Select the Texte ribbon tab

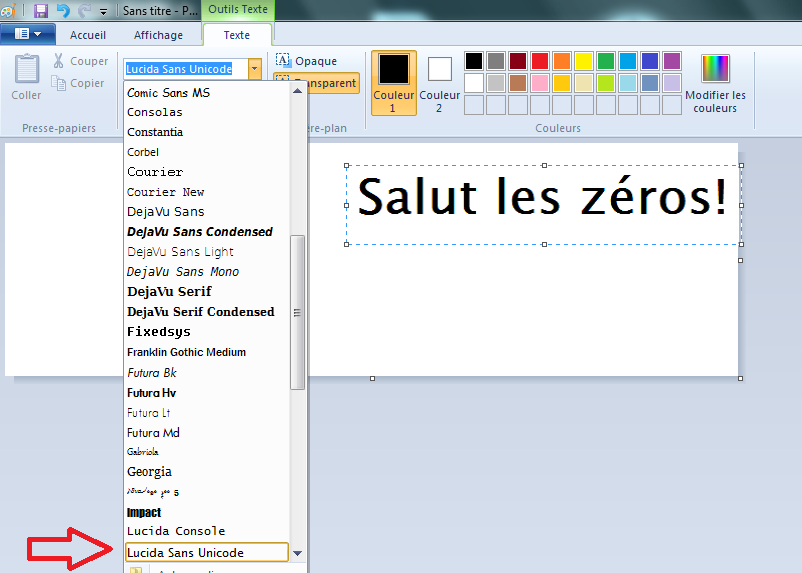click(237, 35)
